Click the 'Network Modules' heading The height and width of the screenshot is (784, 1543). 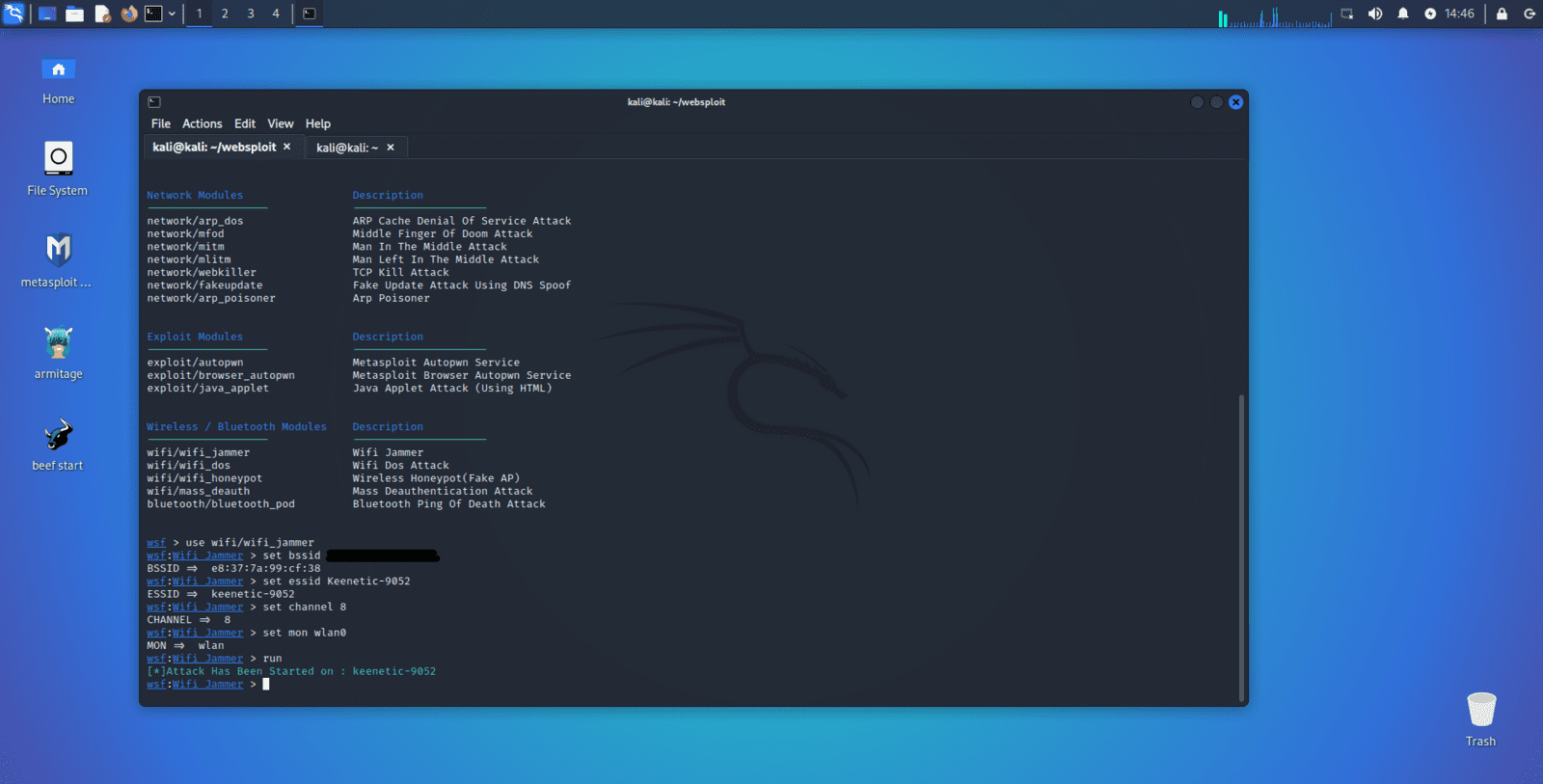(x=195, y=196)
